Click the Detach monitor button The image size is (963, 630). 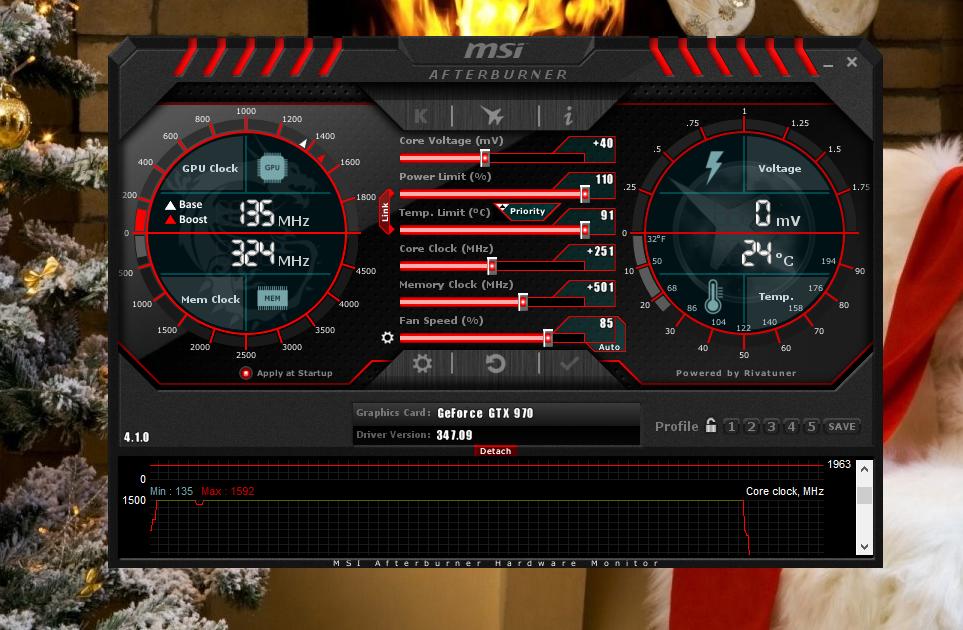coord(495,451)
